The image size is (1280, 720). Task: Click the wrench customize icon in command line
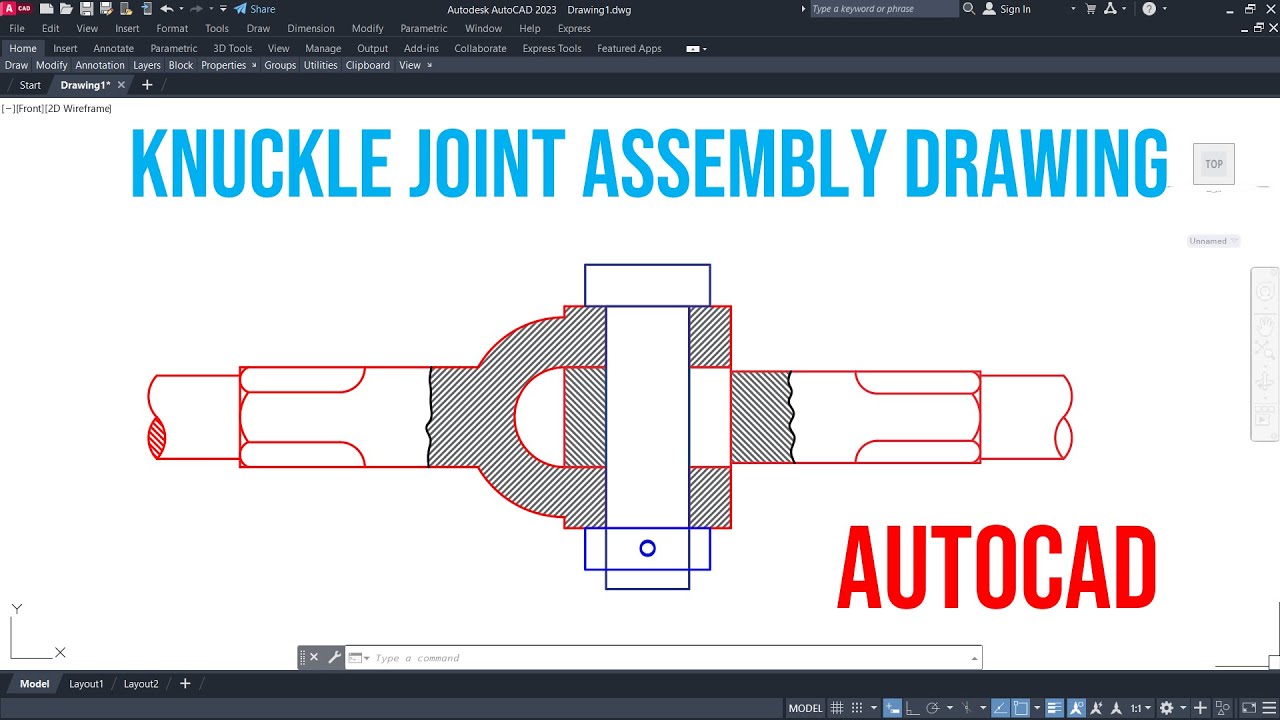pos(334,657)
